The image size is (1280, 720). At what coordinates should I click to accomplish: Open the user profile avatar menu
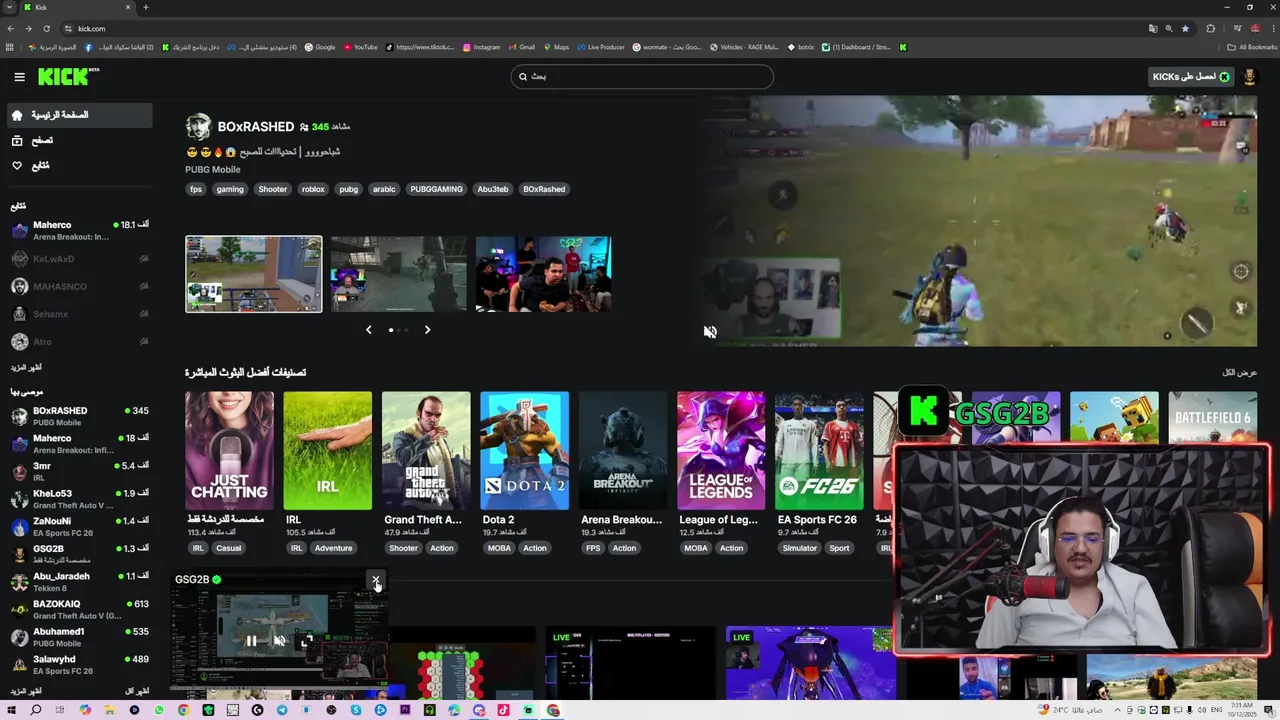pyautogui.click(x=1249, y=77)
